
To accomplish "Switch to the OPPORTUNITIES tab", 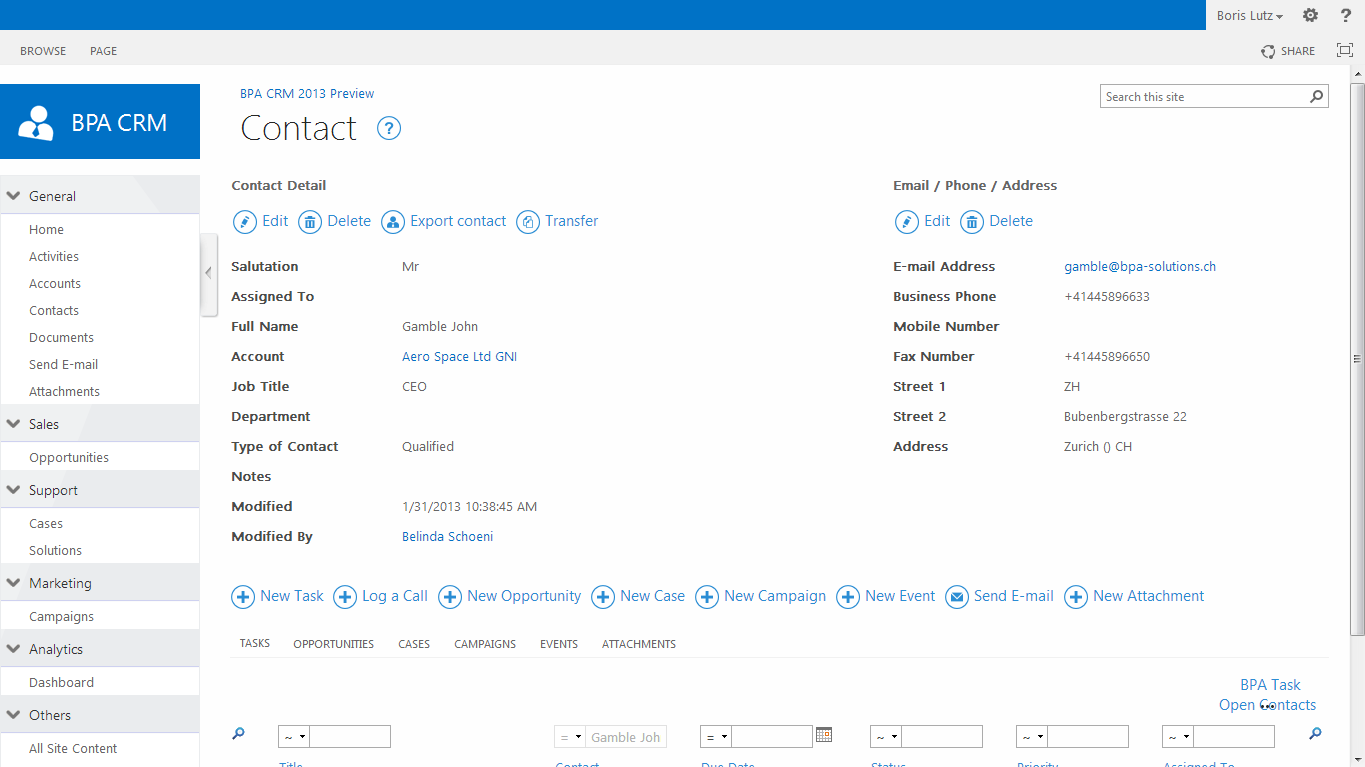I will (x=333, y=644).
